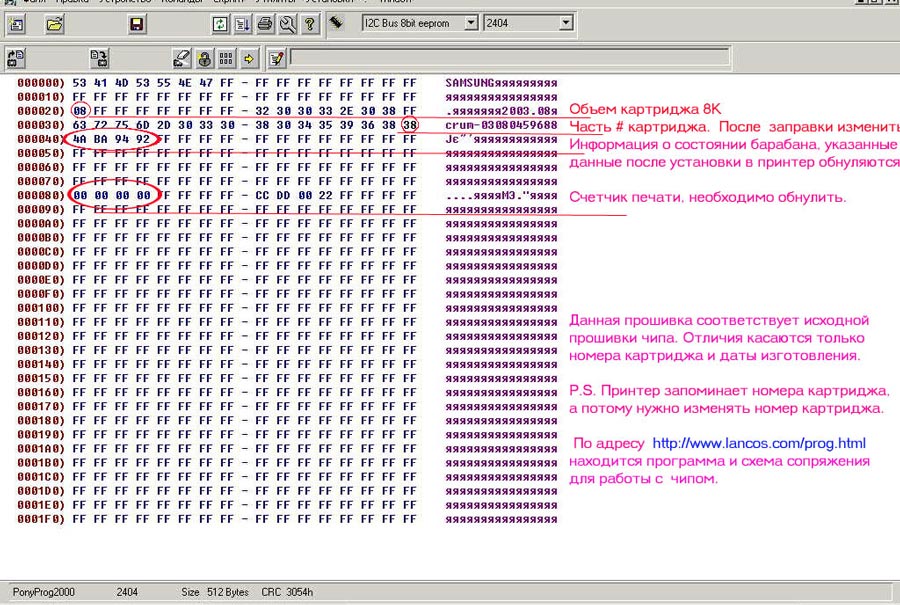
Task: Click the empty note field in the second toolbar
Action: [x=510, y=57]
